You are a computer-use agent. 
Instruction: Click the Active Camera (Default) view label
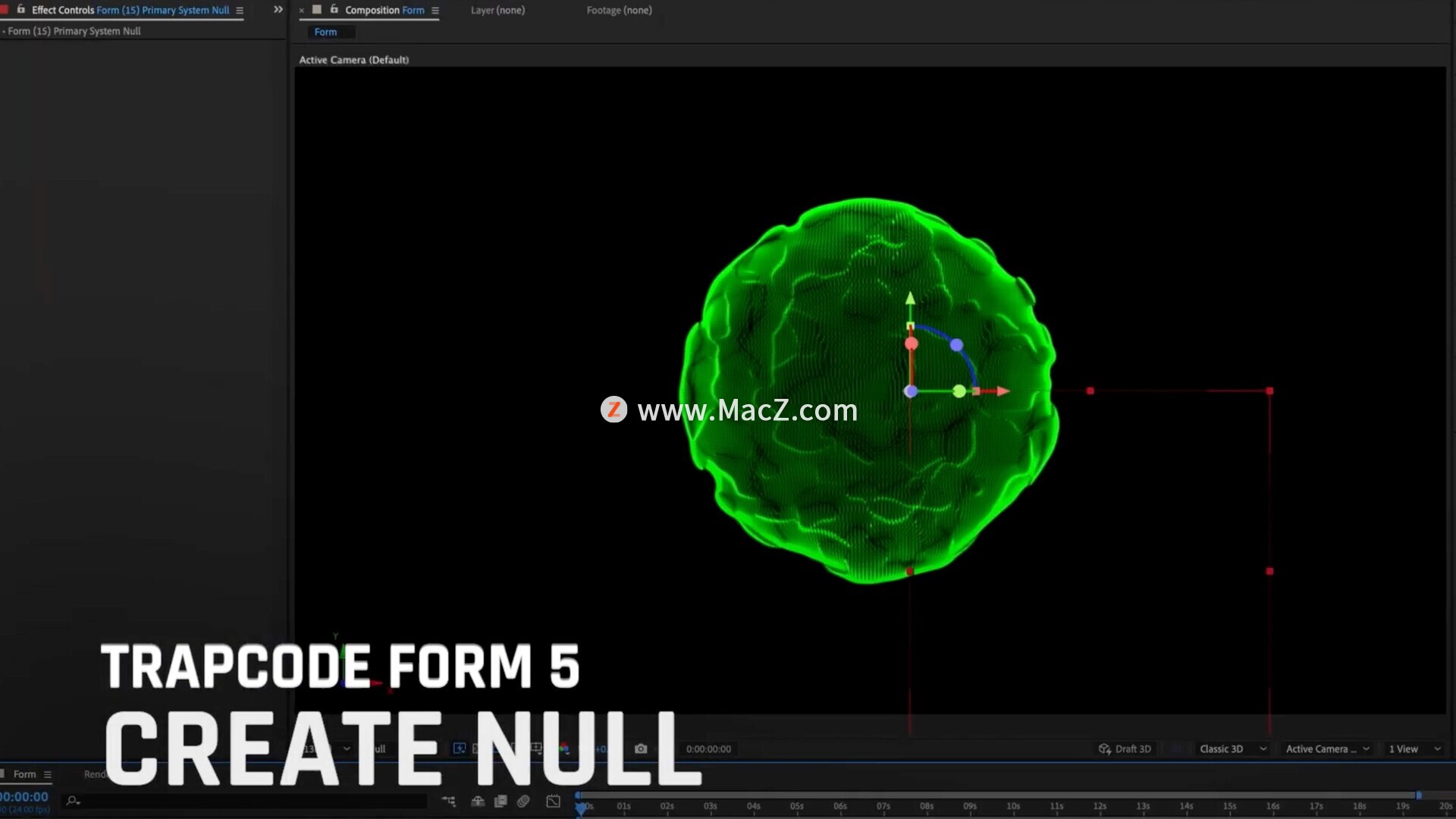coord(354,60)
